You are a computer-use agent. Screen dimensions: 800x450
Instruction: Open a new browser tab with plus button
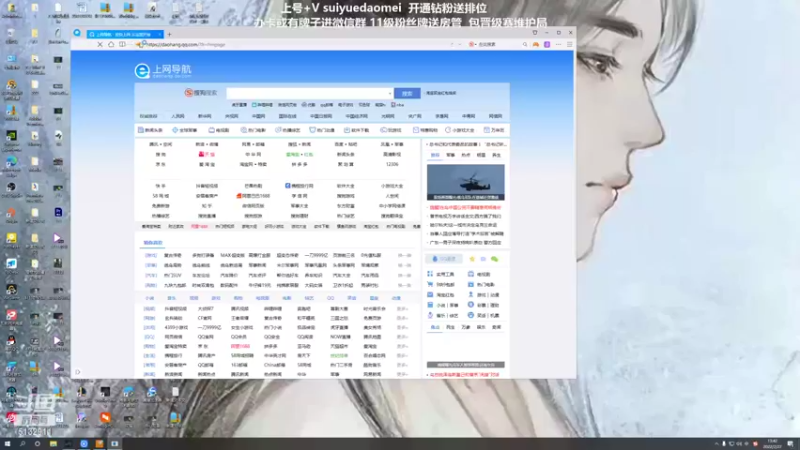[169, 34]
